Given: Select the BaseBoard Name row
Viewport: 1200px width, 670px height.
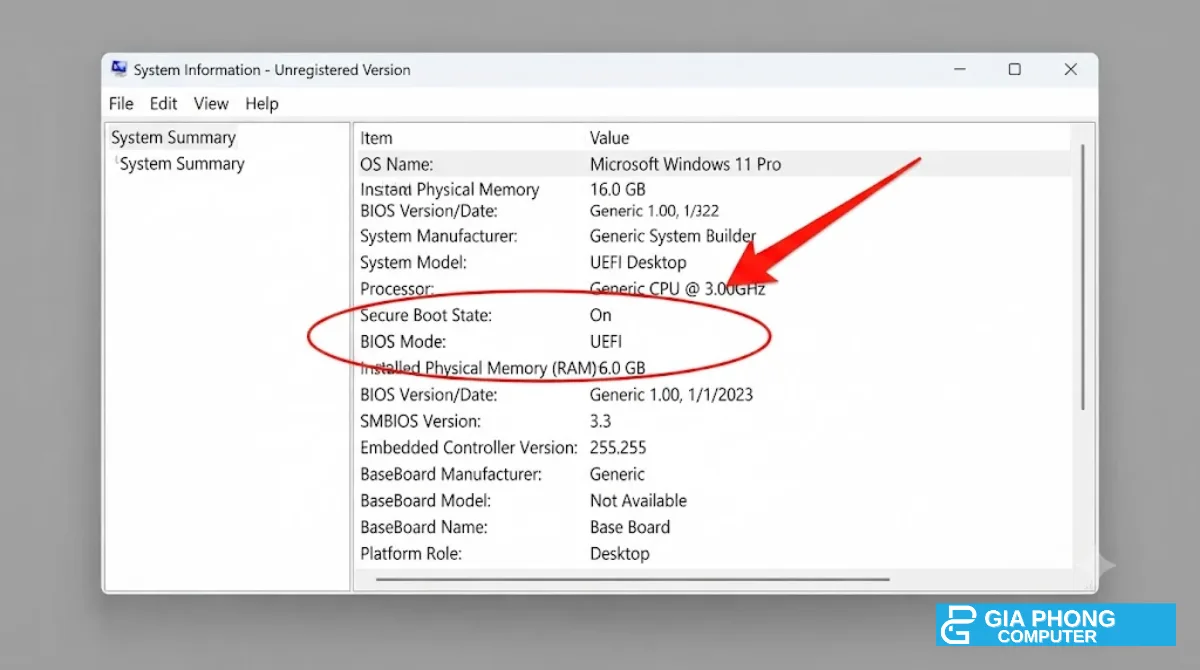Looking at the screenshot, I should tap(424, 527).
